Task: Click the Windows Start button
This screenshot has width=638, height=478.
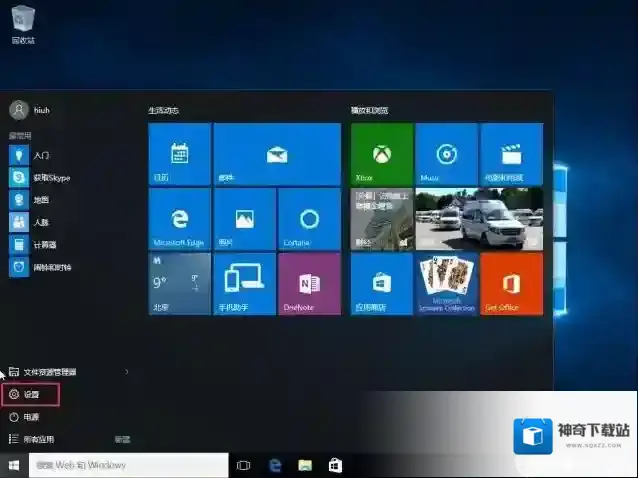Action: click(x=14, y=465)
